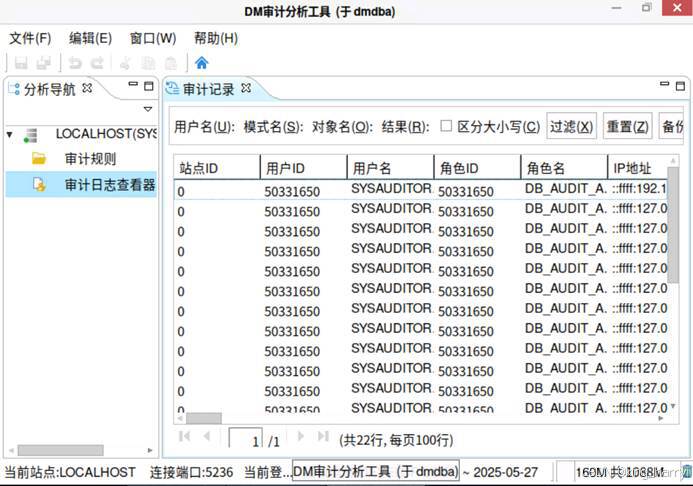Minimize the 审计记录 editor panel
Image resolution: width=693 pixels, height=486 pixels.
[664, 84]
